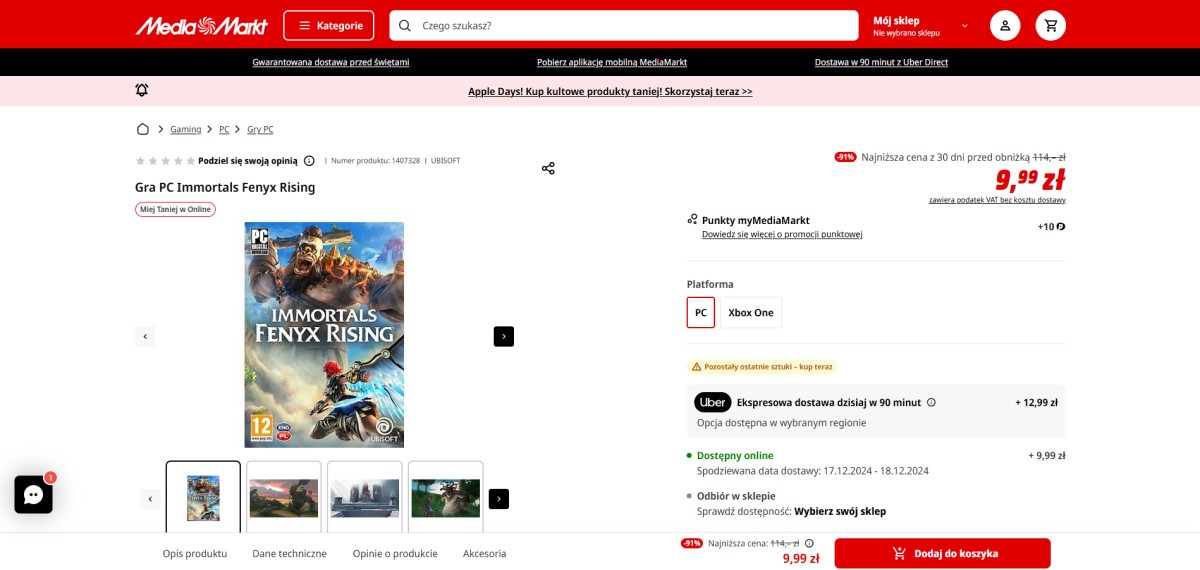Switch to 'Akcesoria' tab

pos(485,553)
